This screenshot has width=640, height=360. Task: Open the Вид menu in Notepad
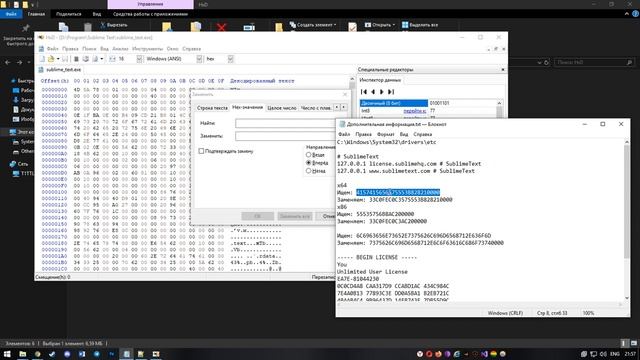pyautogui.click(x=404, y=134)
